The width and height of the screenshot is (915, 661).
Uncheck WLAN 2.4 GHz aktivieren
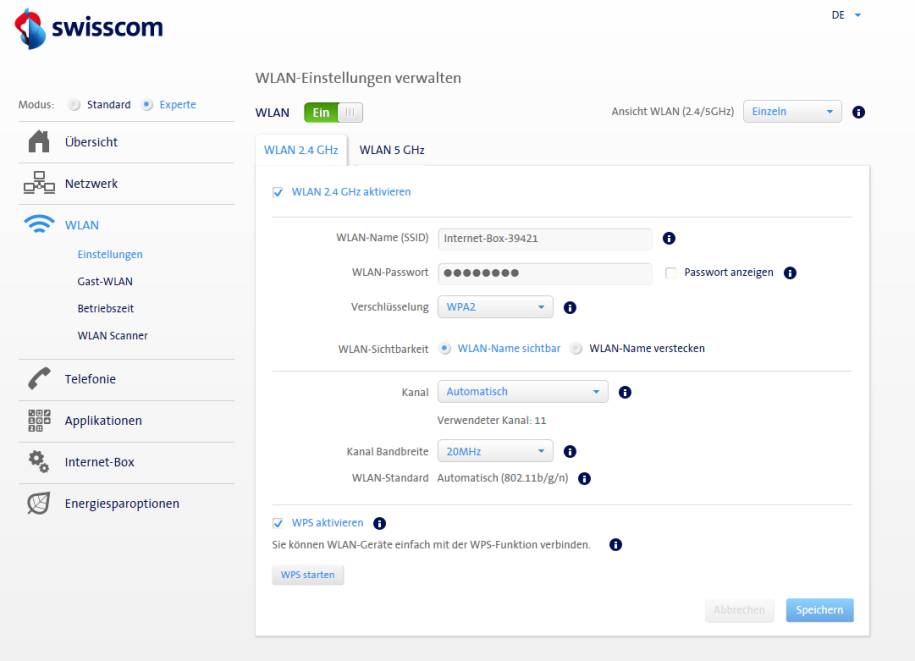pos(278,192)
